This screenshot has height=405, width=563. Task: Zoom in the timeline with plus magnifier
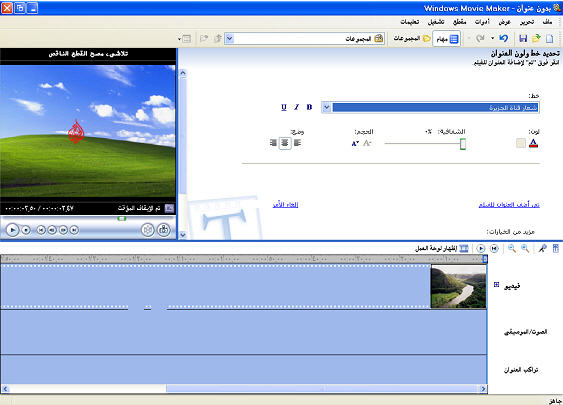click(525, 248)
